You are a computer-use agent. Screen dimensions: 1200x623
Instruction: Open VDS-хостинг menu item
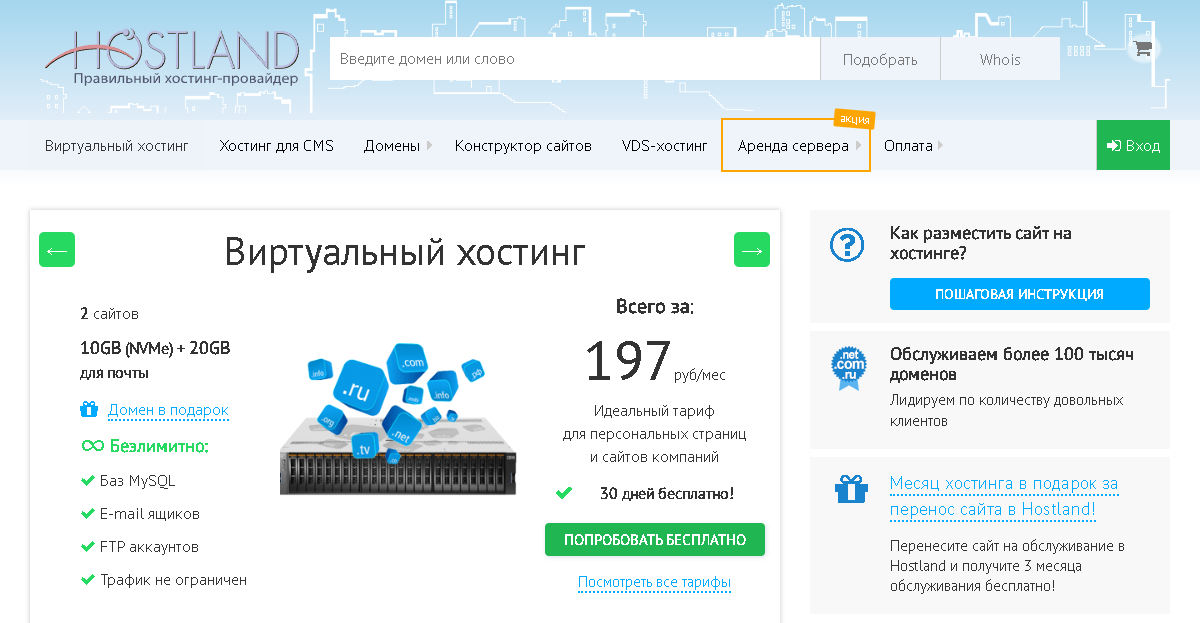pos(664,146)
